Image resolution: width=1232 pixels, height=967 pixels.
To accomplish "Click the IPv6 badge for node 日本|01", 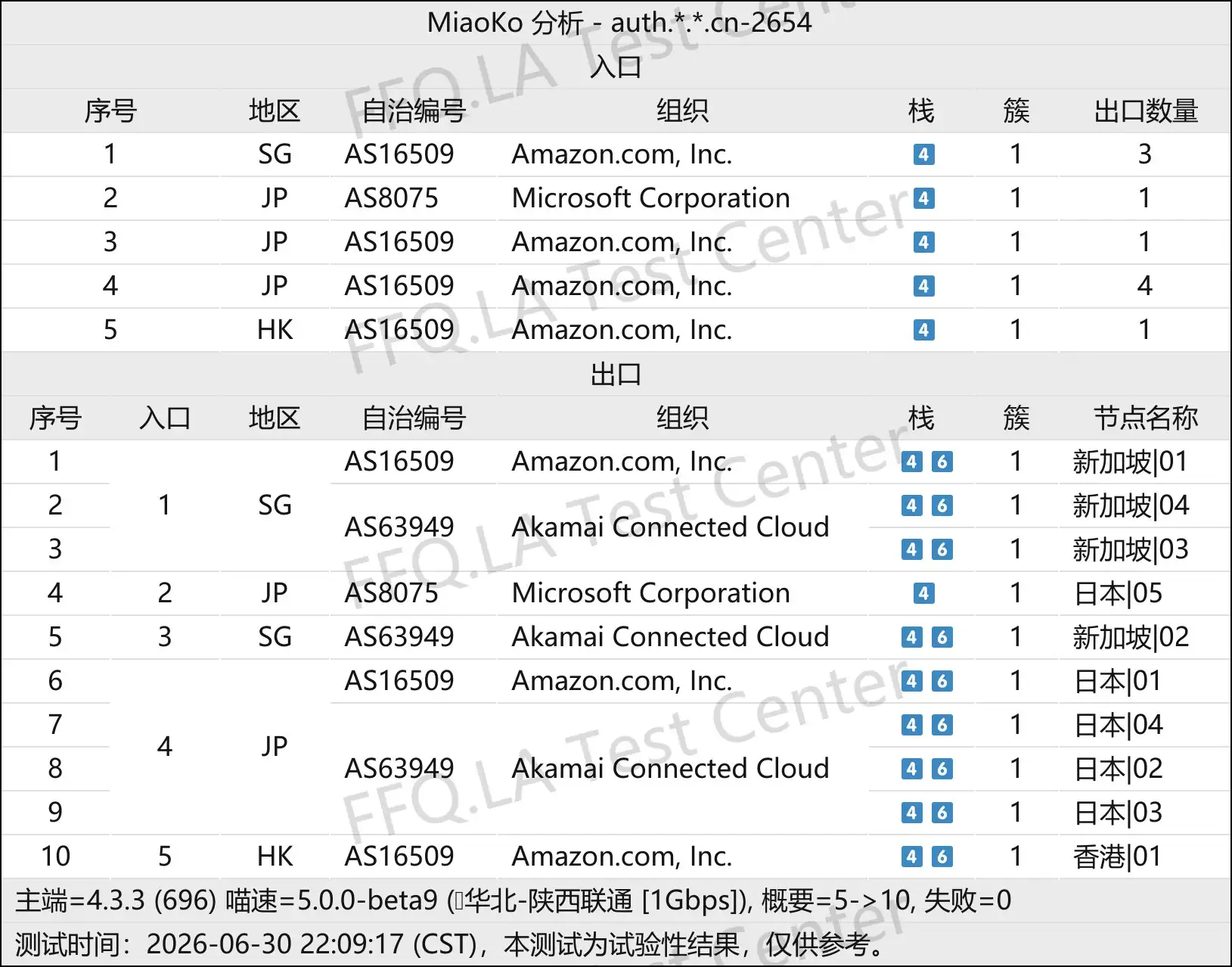I will point(942,681).
